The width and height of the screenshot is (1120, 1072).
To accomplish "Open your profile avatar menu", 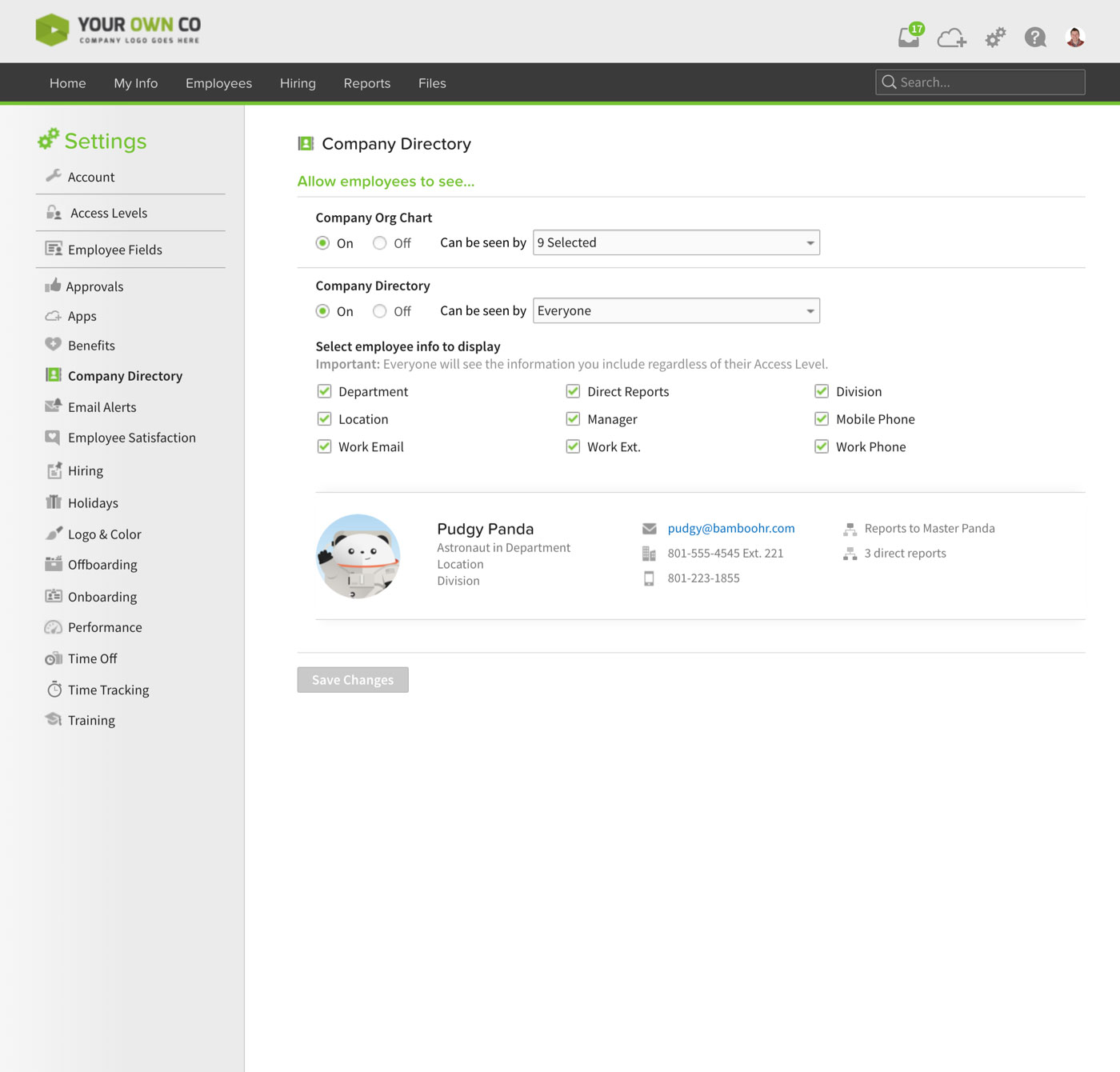I will click(1074, 37).
